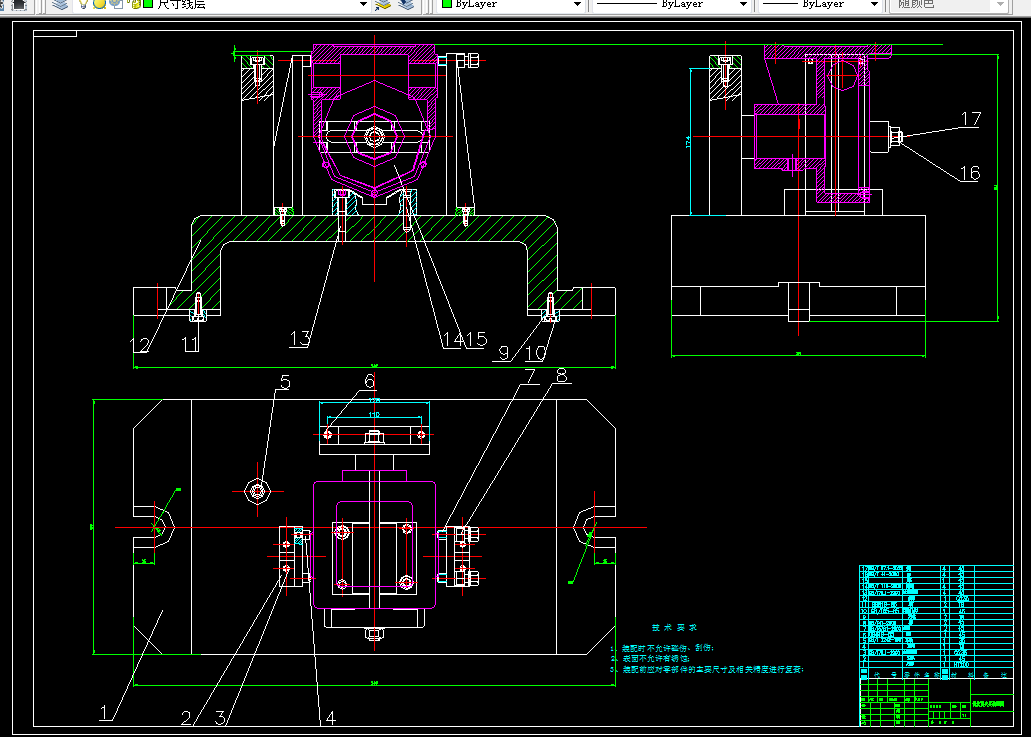This screenshot has width=1031, height=737.
Task: Select part balloon number 17 label
Action: (x=971, y=119)
